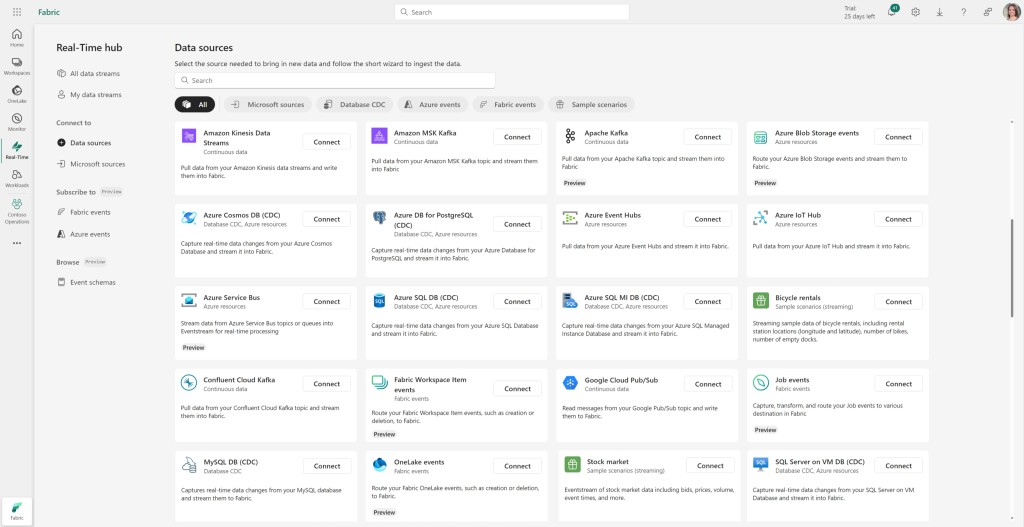Click the Bicycle rentals card icon
The height and width of the screenshot is (527, 1024).
tap(761, 300)
